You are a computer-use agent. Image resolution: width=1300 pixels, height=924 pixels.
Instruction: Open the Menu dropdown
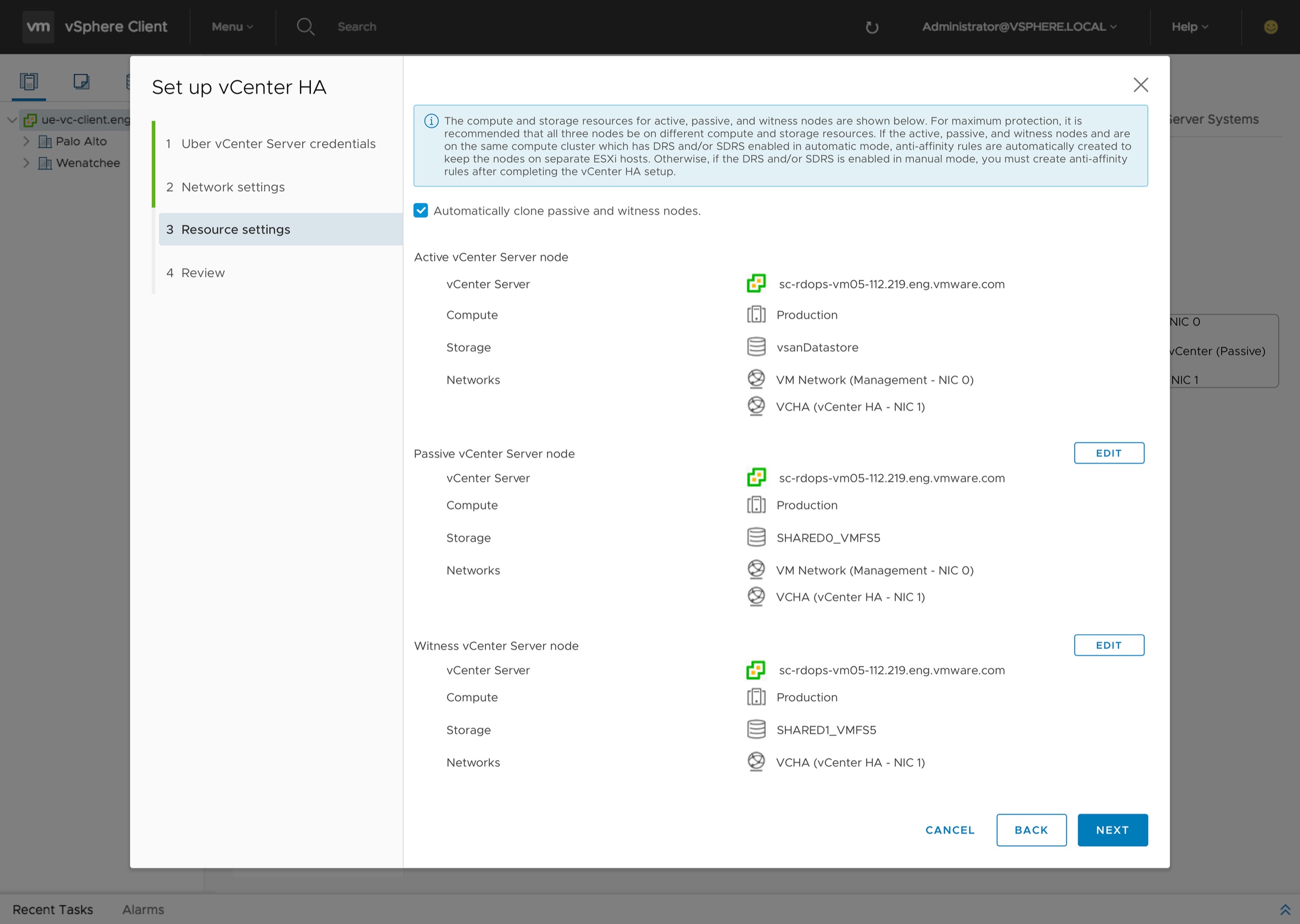232,27
